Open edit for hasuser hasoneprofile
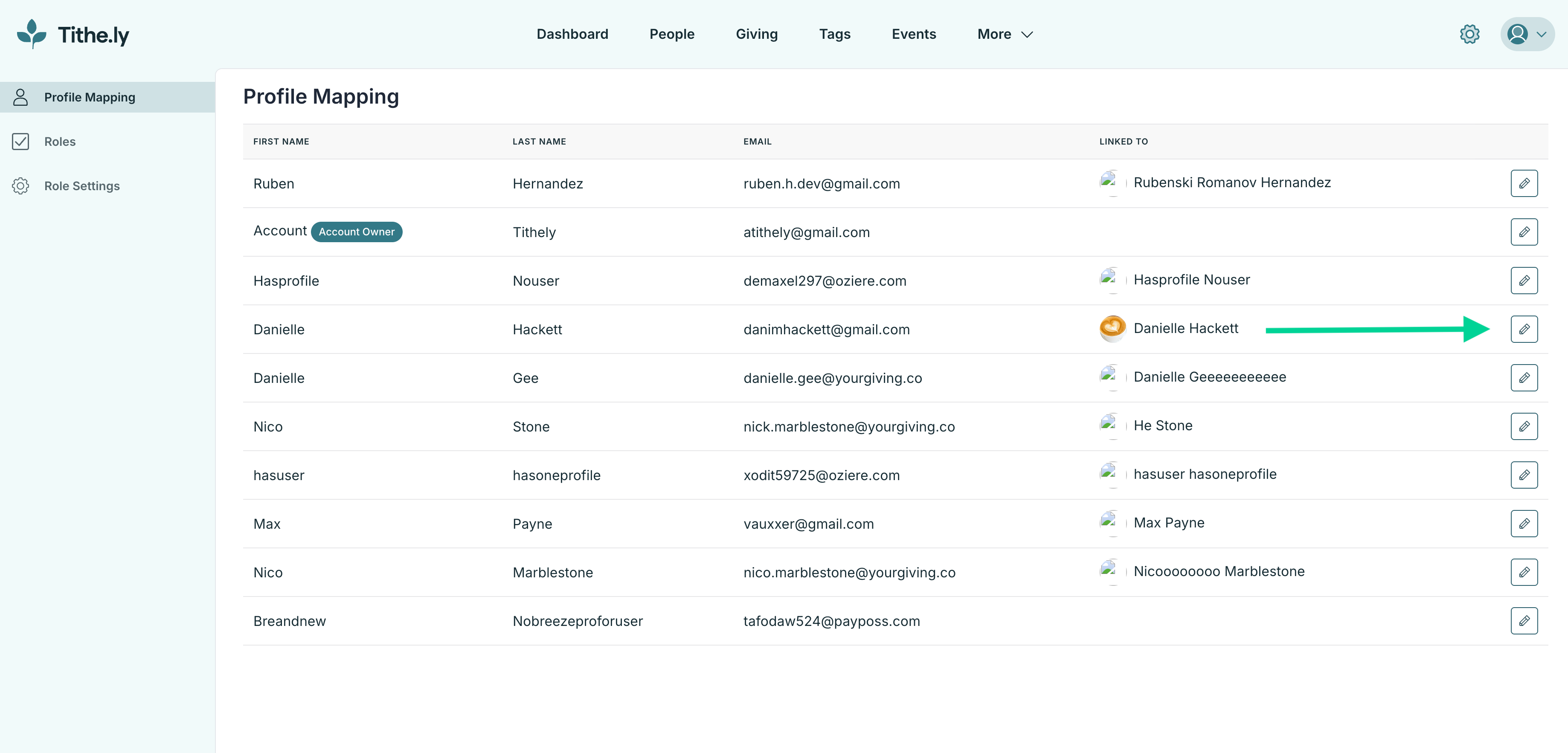Viewport: 1568px width, 753px height. (1524, 475)
